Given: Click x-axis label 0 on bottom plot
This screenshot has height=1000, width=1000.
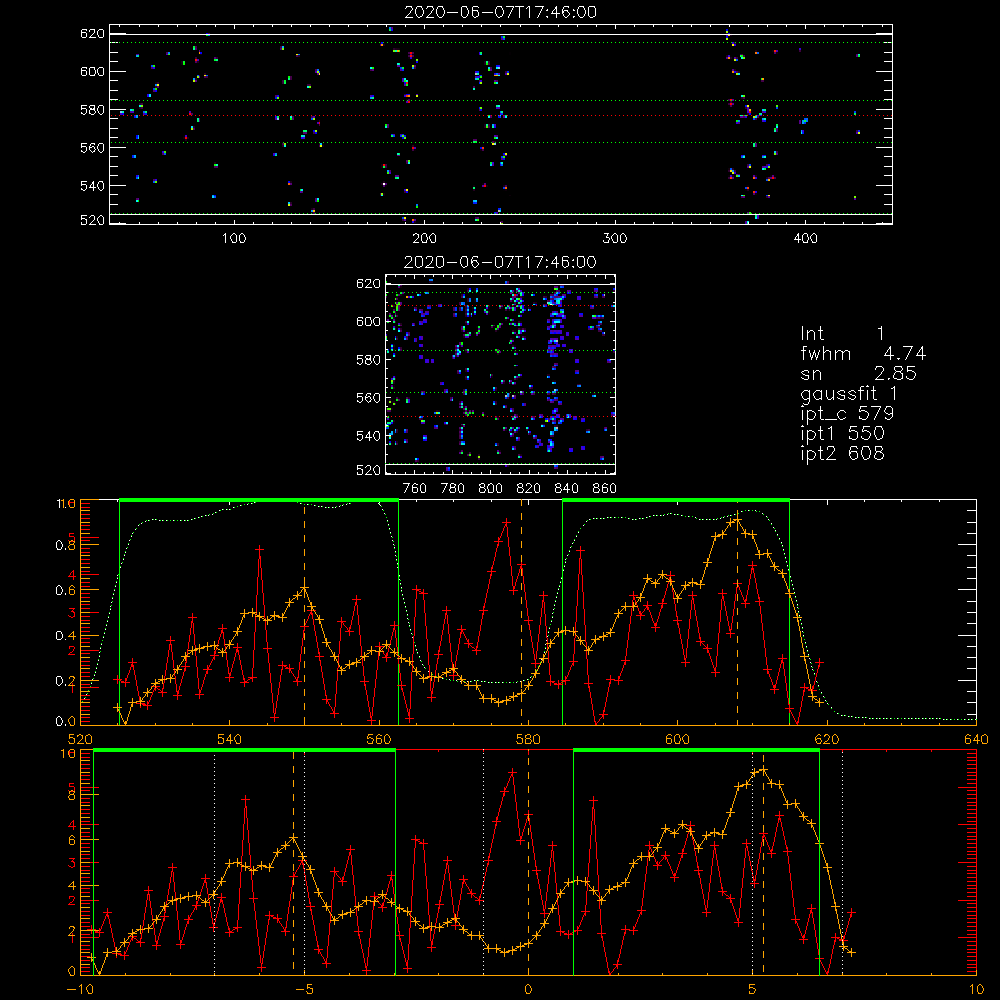Looking at the screenshot, I should tap(528, 989).
